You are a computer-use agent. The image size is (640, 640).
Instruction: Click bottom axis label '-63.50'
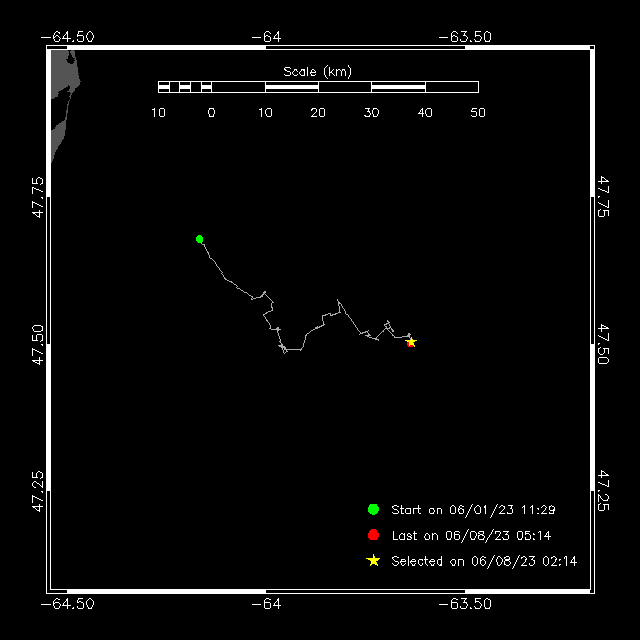coord(465,604)
